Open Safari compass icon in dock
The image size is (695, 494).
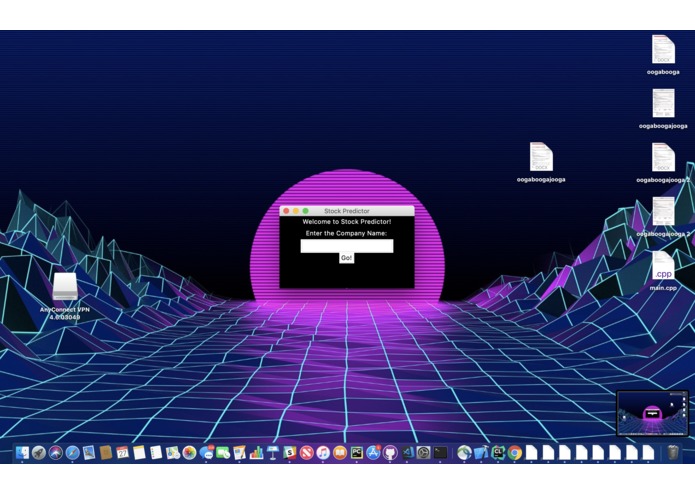72,452
